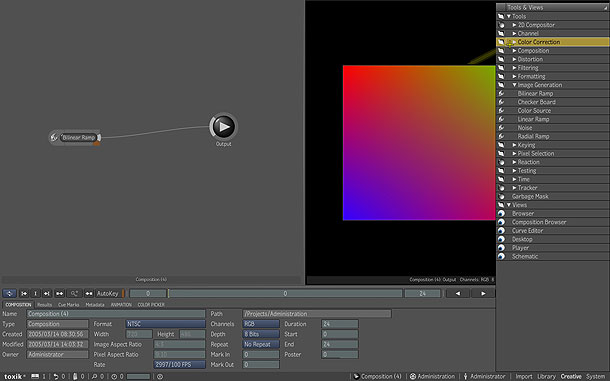
Task: Click the Curve Editor view eye icon
Action: coord(501,231)
